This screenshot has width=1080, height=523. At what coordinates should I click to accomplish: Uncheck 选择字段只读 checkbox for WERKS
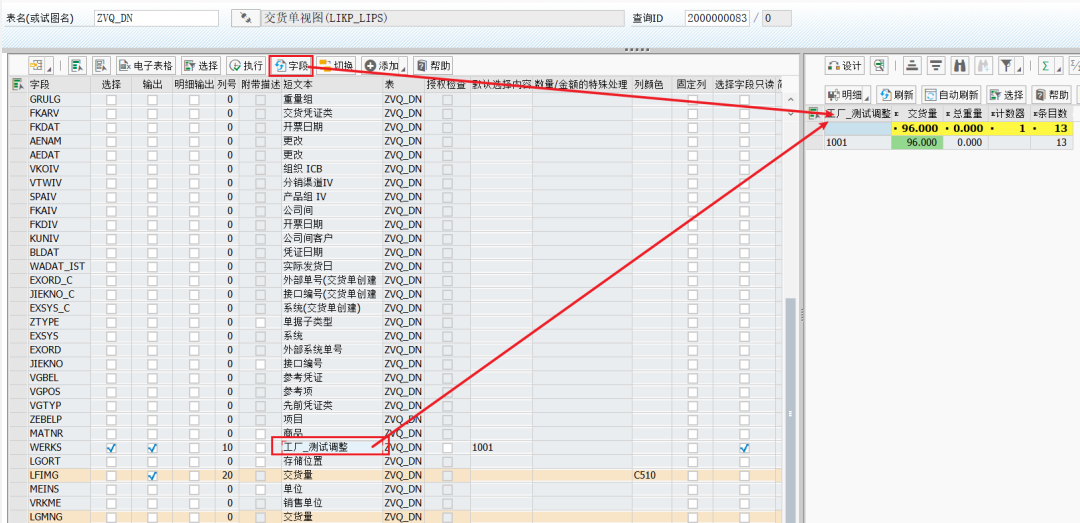coord(745,447)
